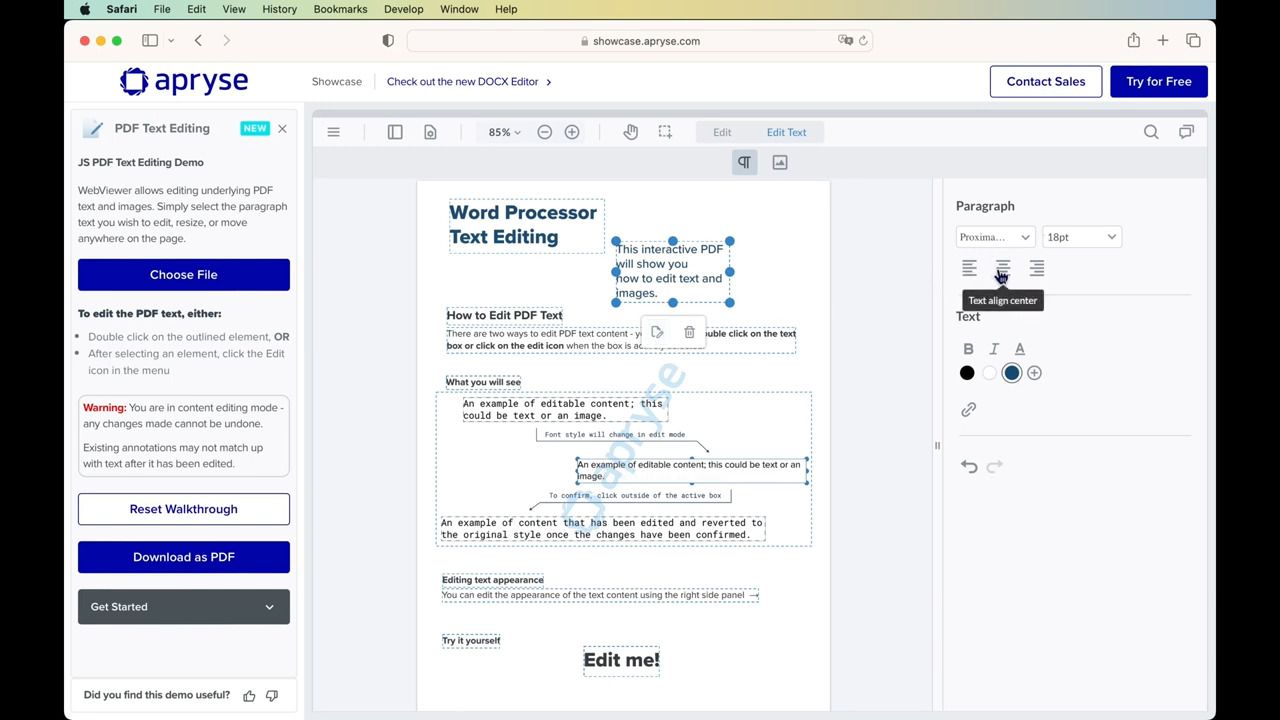
Task: Click the Apple menu
Action: (x=85, y=9)
